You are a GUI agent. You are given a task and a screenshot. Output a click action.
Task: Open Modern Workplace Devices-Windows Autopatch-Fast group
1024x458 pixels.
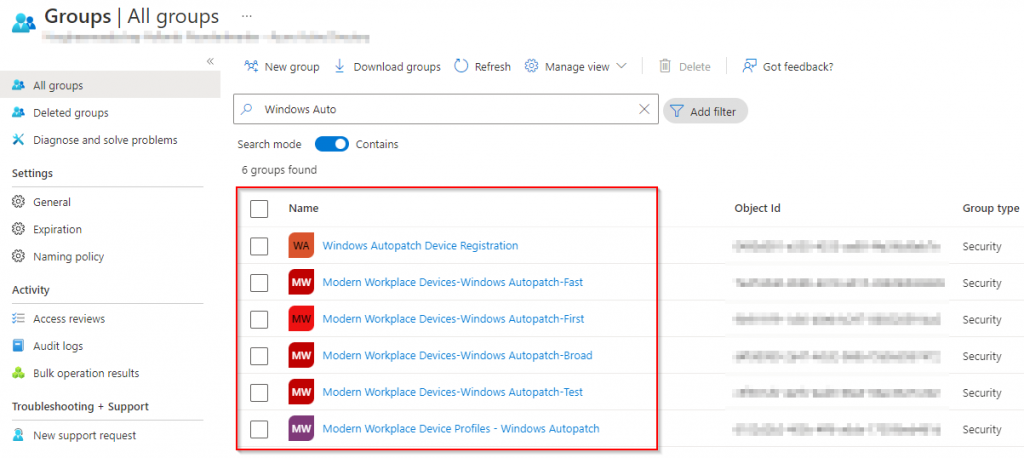pyautogui.click(x=453, y=282)
